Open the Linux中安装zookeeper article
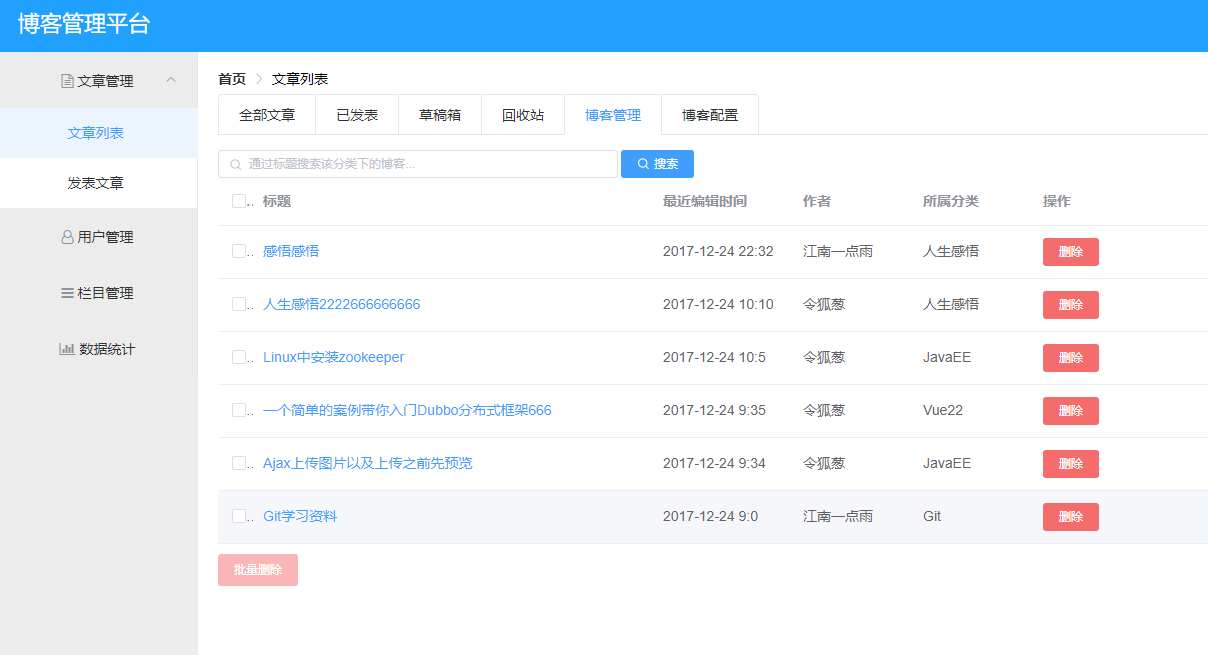Viewport: 1208px width, 655px height. [x=334, y=357]
